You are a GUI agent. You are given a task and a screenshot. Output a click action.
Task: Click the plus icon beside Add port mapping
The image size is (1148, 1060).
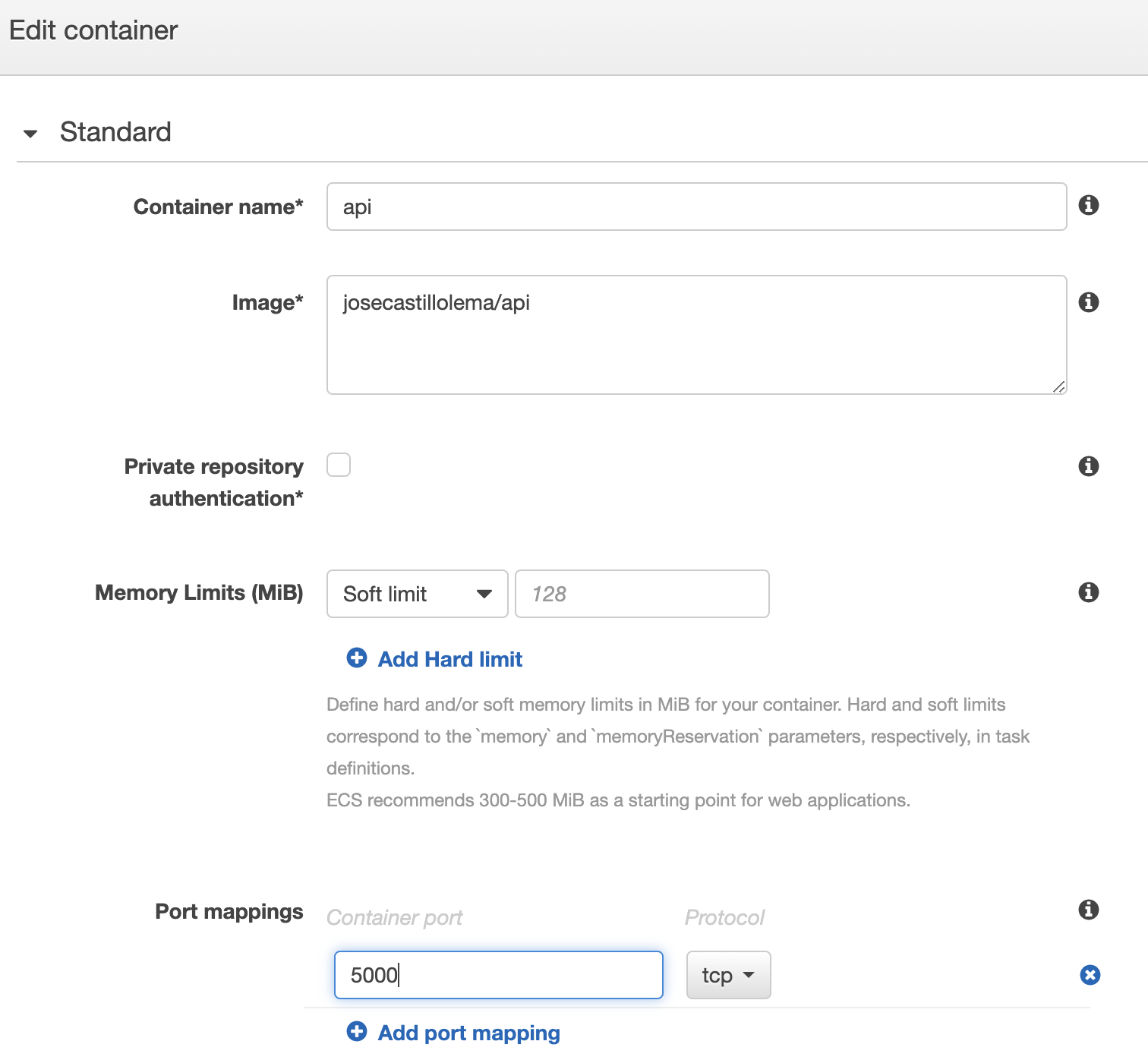pyautogui.click(x=357, y=1031)
